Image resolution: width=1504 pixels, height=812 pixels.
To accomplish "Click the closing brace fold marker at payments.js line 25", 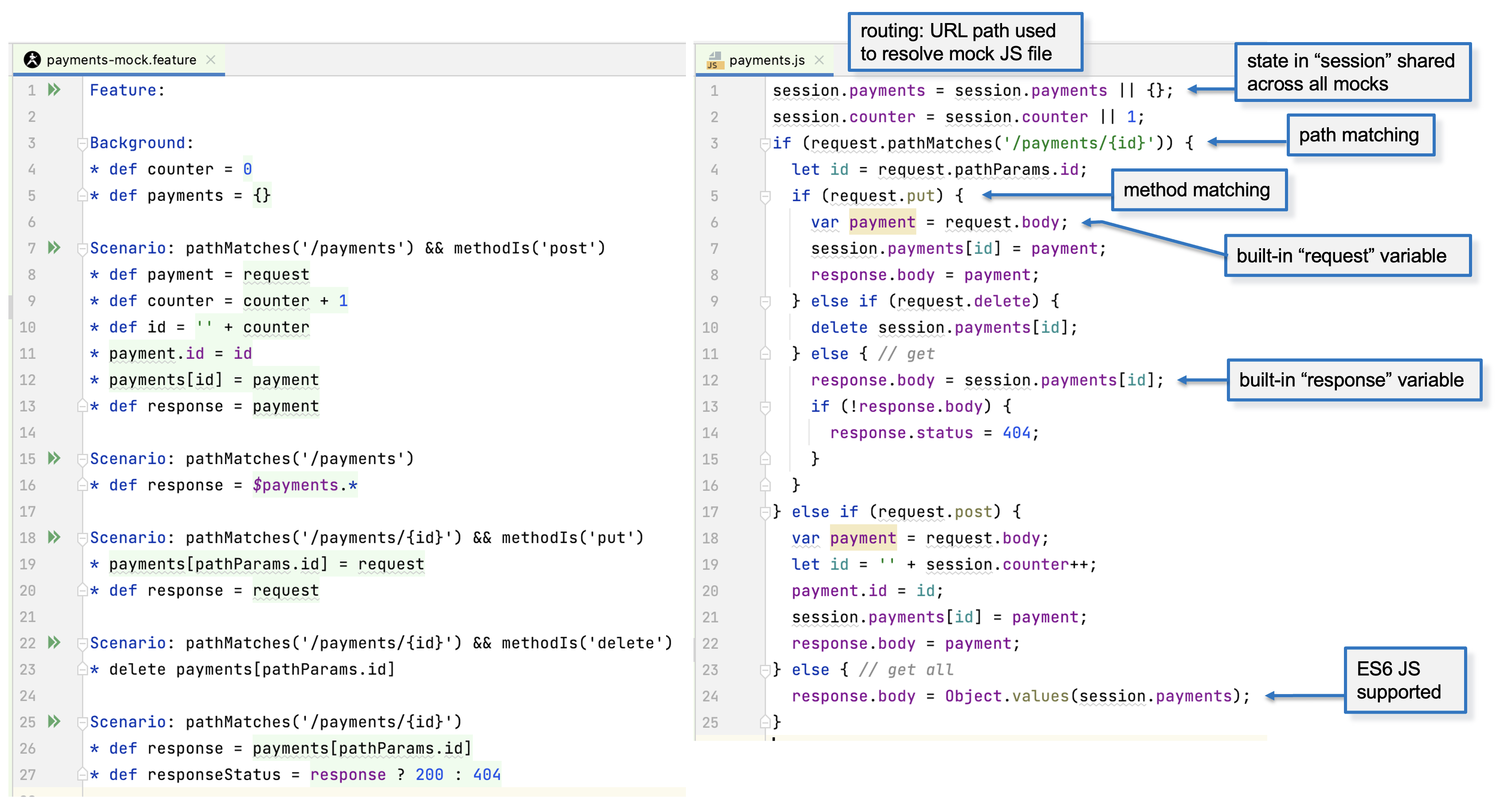I will 765,722.
